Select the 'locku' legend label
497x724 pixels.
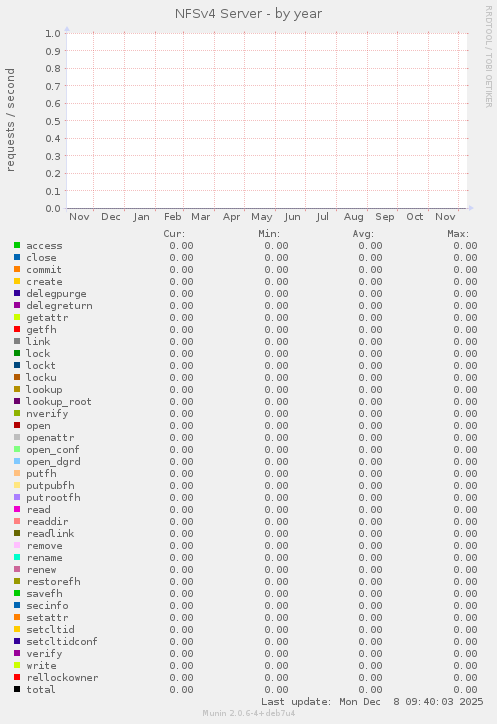pos(41,378)
